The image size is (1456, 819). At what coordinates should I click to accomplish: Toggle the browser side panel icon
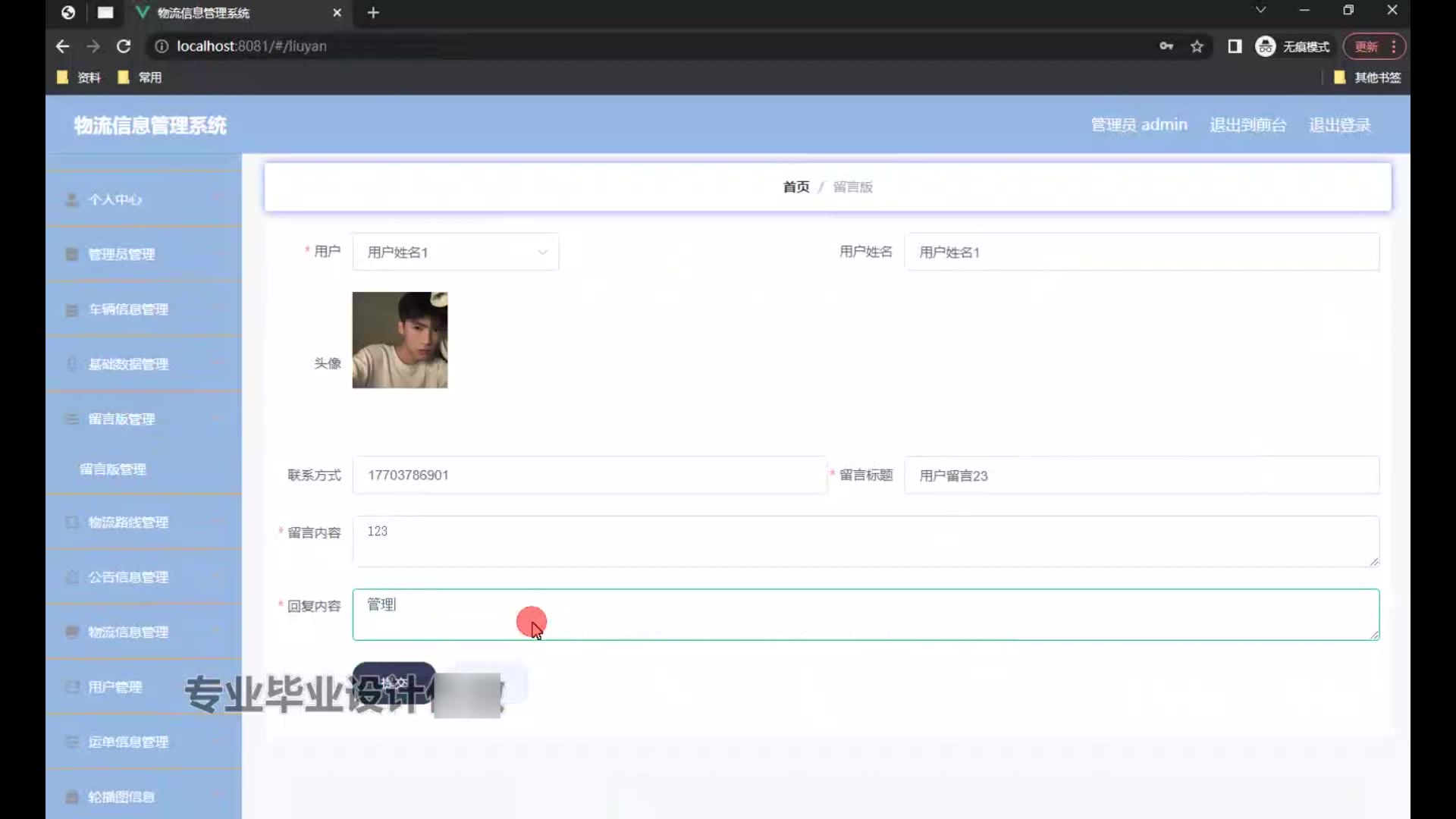pyautogui.click(x=1235, y=46)
